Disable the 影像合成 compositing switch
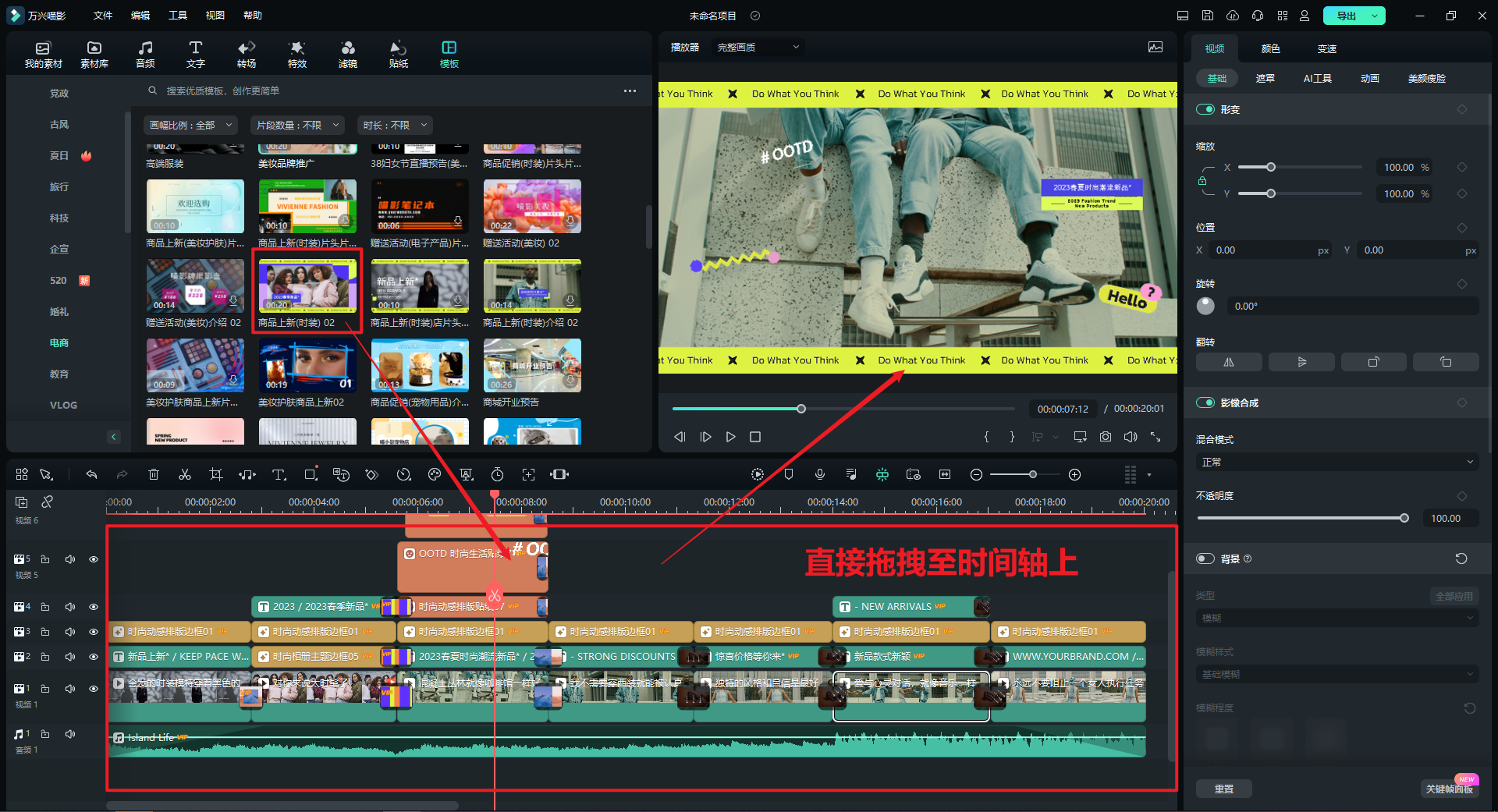The height and width of the screenshot is (812, 1498). coord(1205,402)
